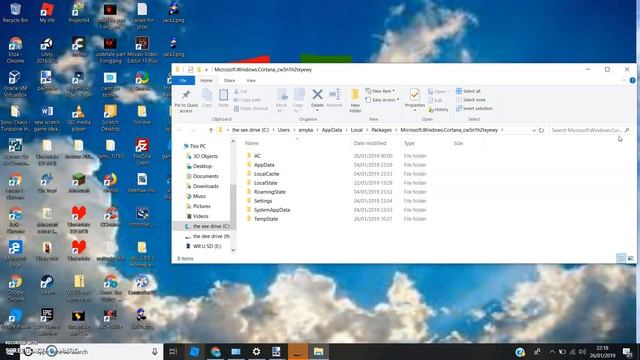Select the LocalCache folder

tap(267, 174)
